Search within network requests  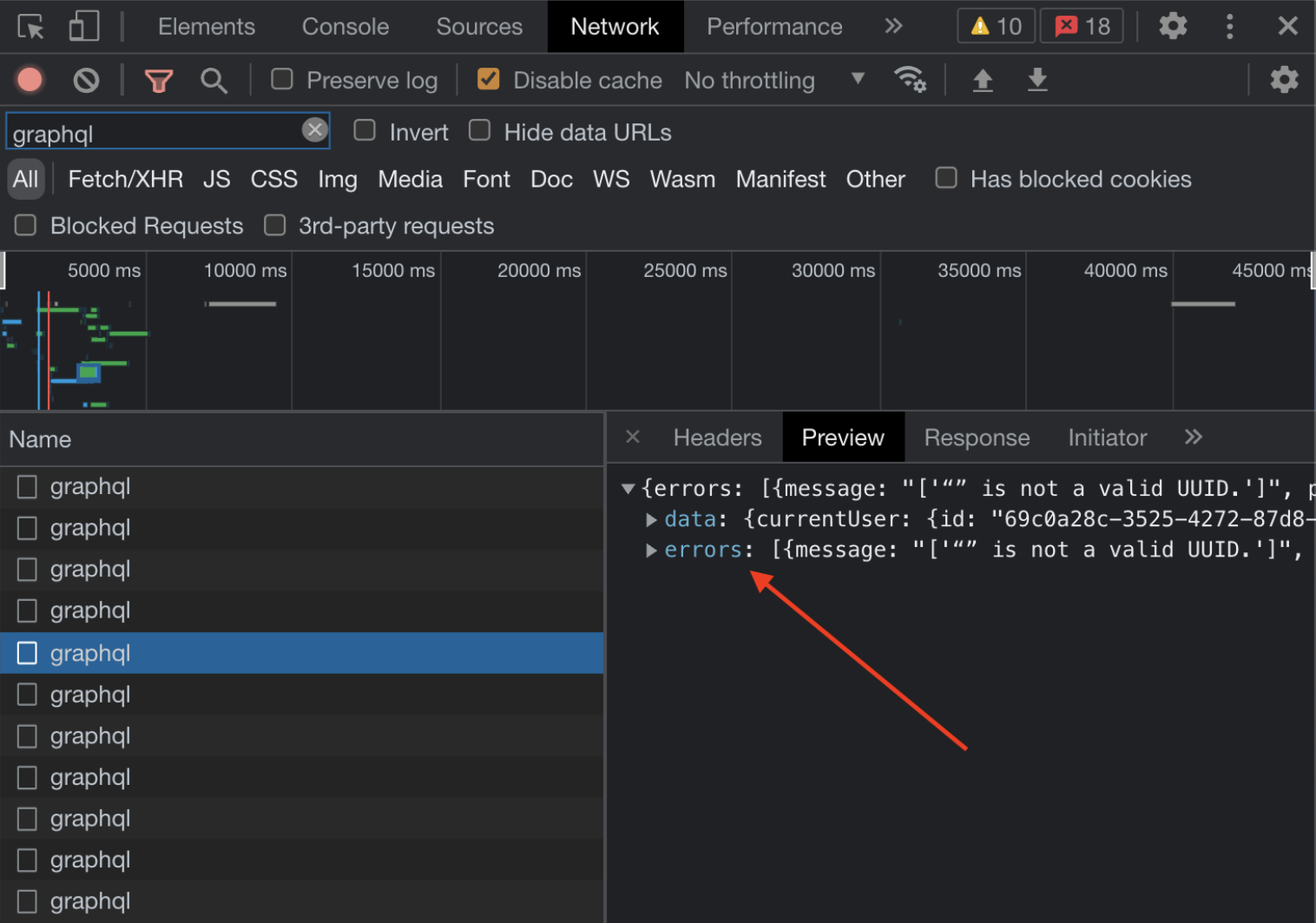click(x=214, y=79)
